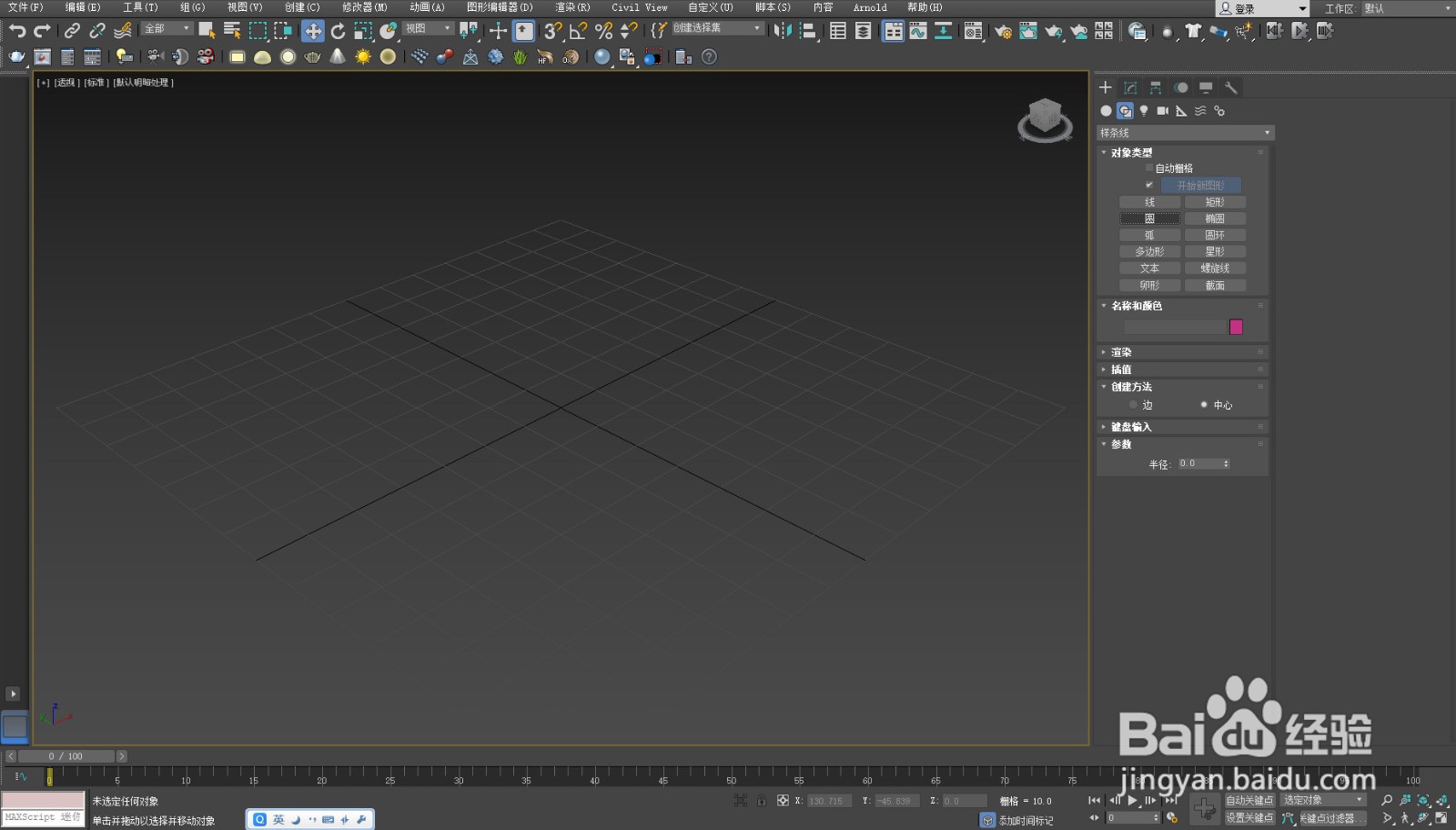Toggle the 3D Snaps icon
The height and width of the screenshot is (830, 1456).
(552, 31)
